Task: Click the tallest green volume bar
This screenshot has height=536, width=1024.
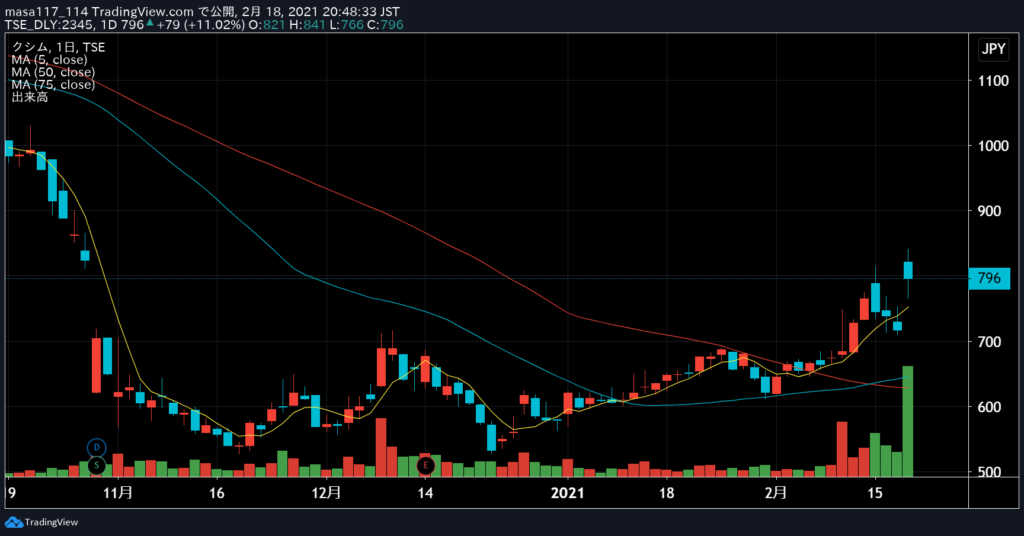Action: (x=908, y=421)
